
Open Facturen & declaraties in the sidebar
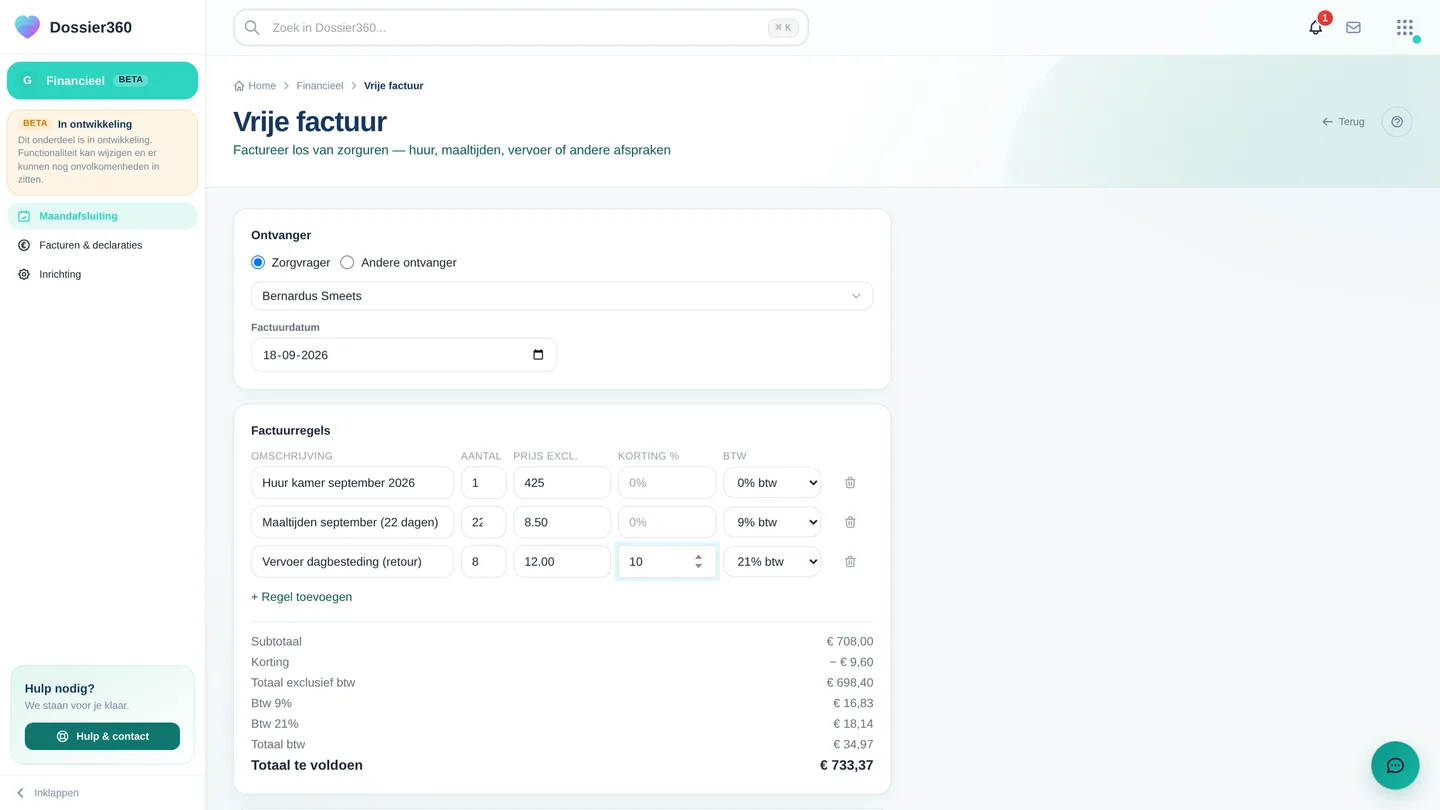tap(102, 245)
